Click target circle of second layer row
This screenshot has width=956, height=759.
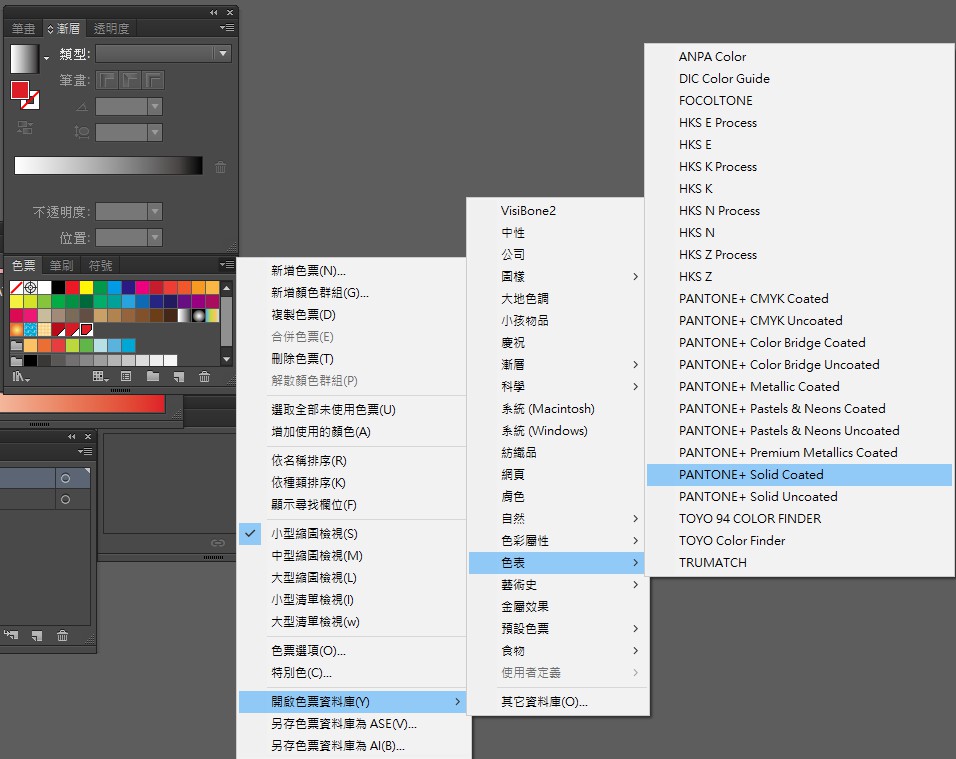[x=65, y=499]
